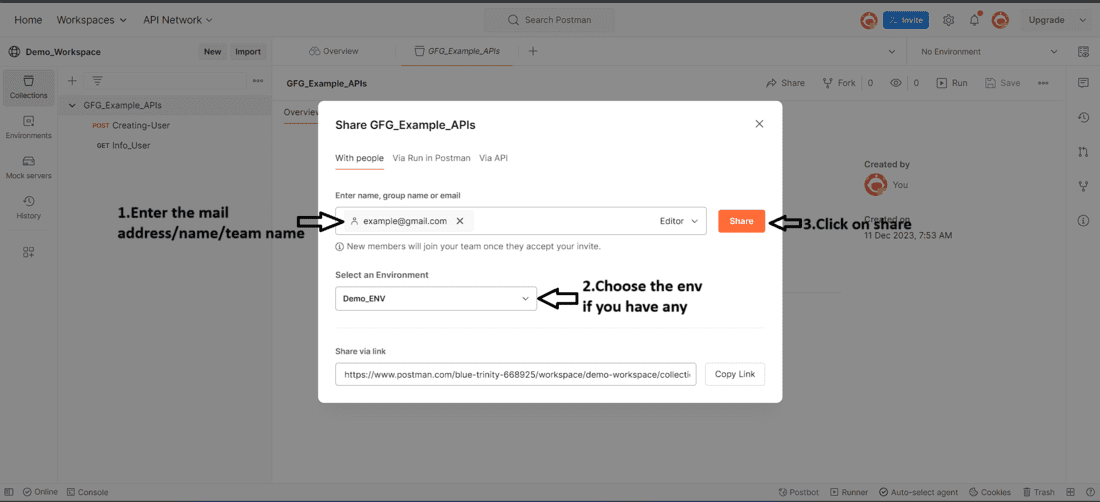Open Mock servers in the sidebar
1100x502 pixels.
pos(29,168)
